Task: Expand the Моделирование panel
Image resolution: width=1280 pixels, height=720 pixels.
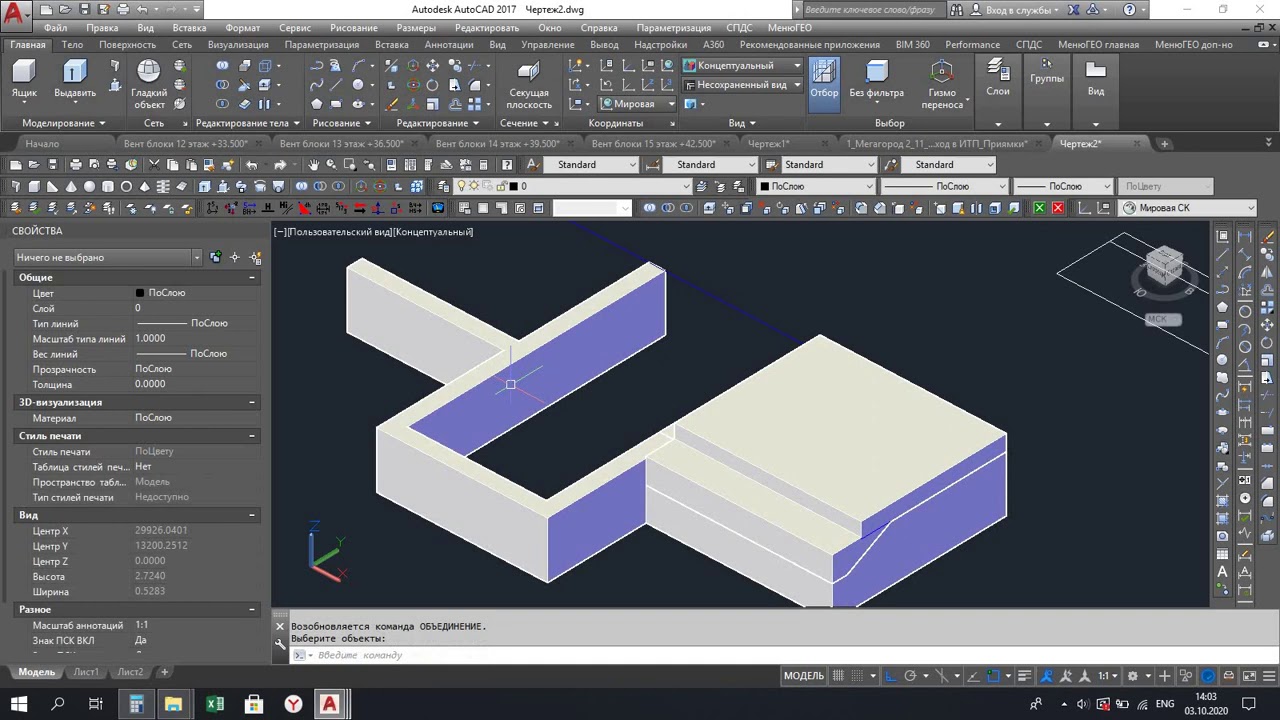Action: (63, 123)
